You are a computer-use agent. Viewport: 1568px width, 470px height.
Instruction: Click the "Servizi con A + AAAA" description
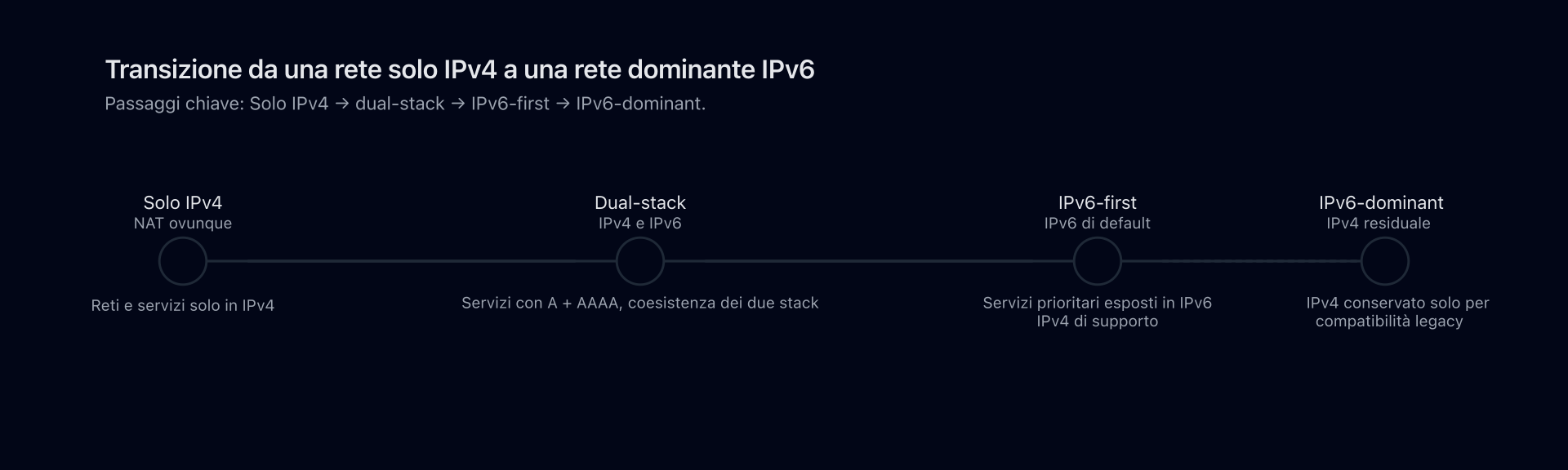pos(640,304)
